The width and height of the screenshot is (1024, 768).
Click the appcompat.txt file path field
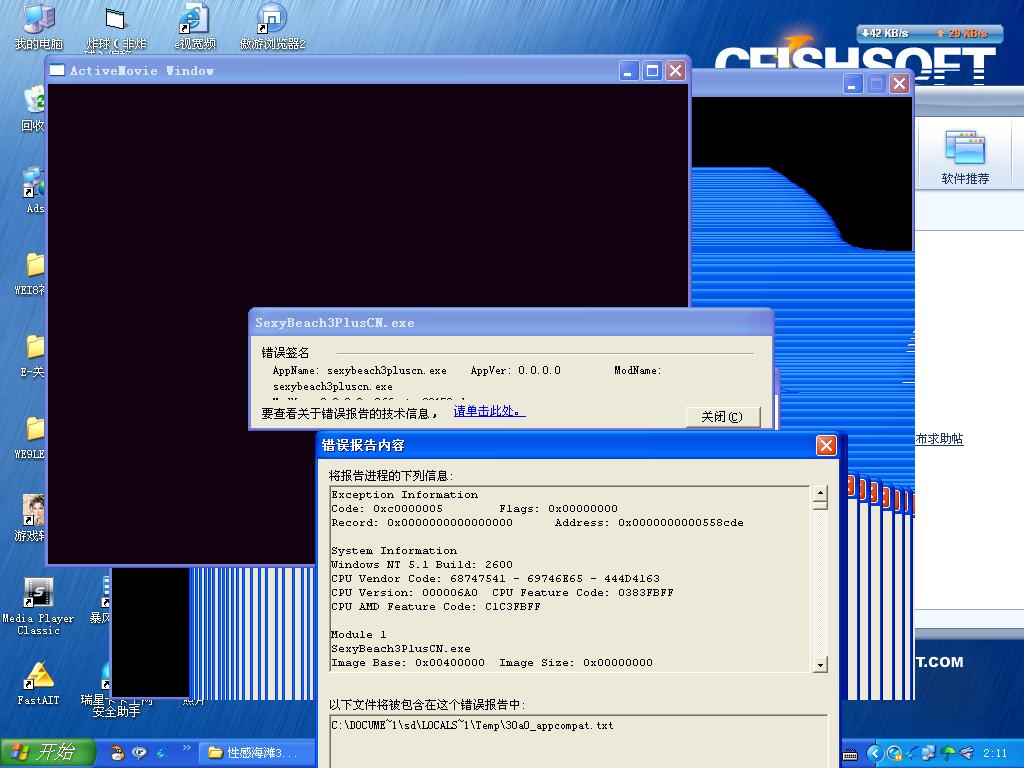click(578, 741)
